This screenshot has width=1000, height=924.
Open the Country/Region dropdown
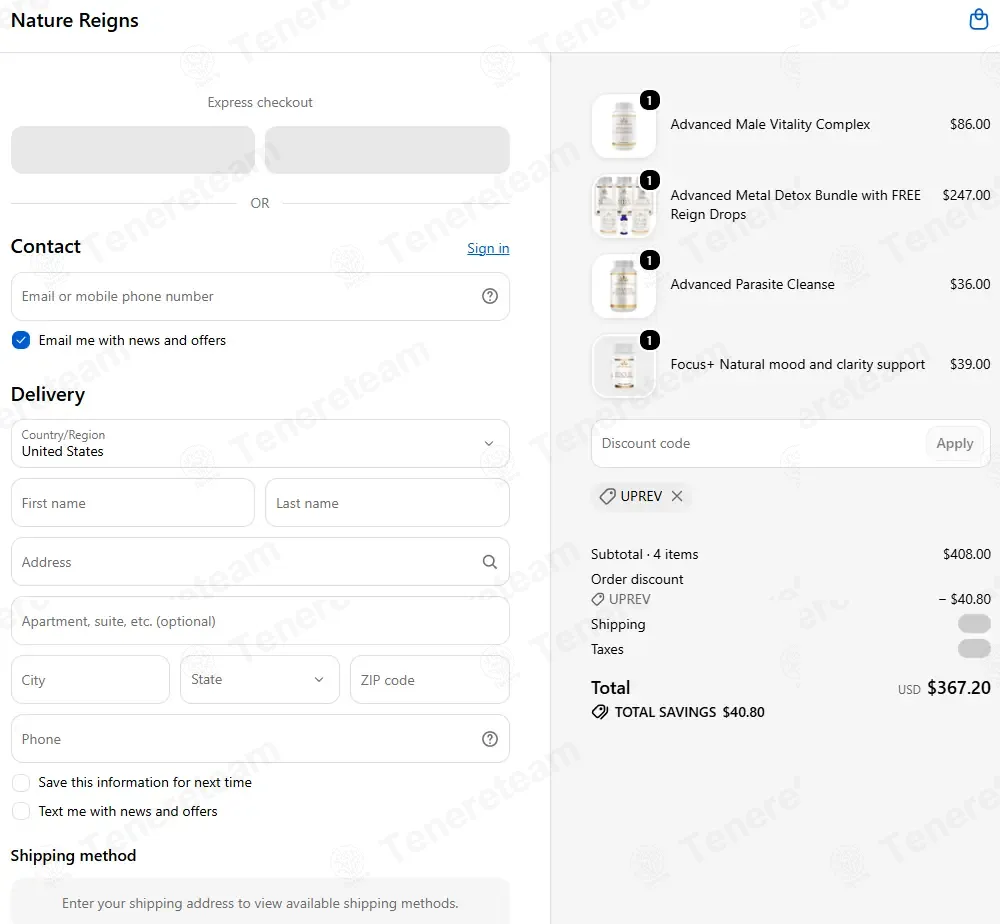260,444
